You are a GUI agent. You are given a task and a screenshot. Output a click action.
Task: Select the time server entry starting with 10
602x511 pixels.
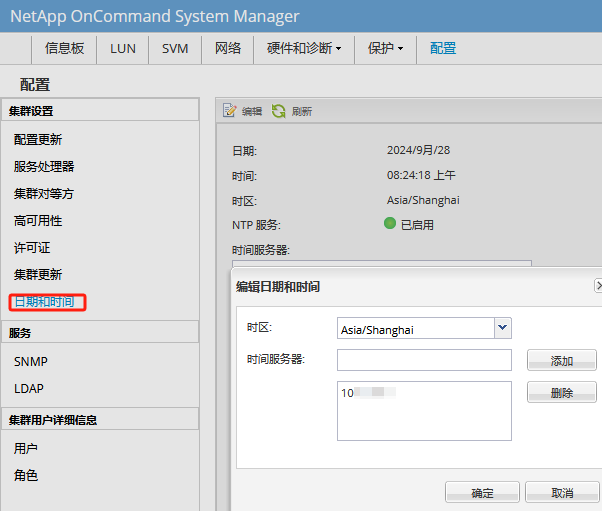[369, 393]
